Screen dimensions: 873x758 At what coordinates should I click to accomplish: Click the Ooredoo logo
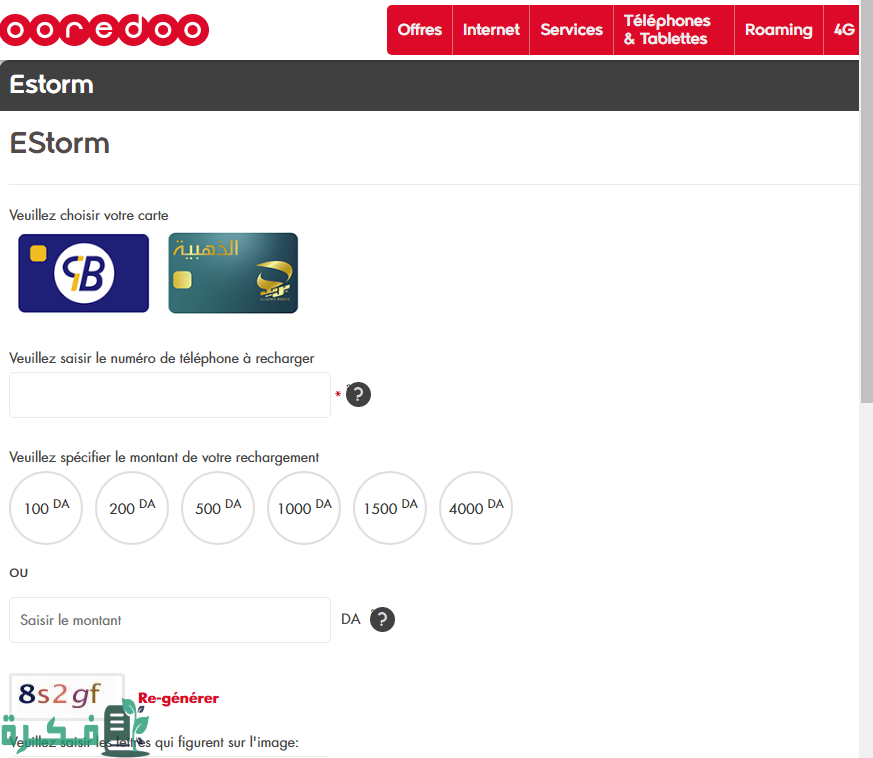[104, 30]
